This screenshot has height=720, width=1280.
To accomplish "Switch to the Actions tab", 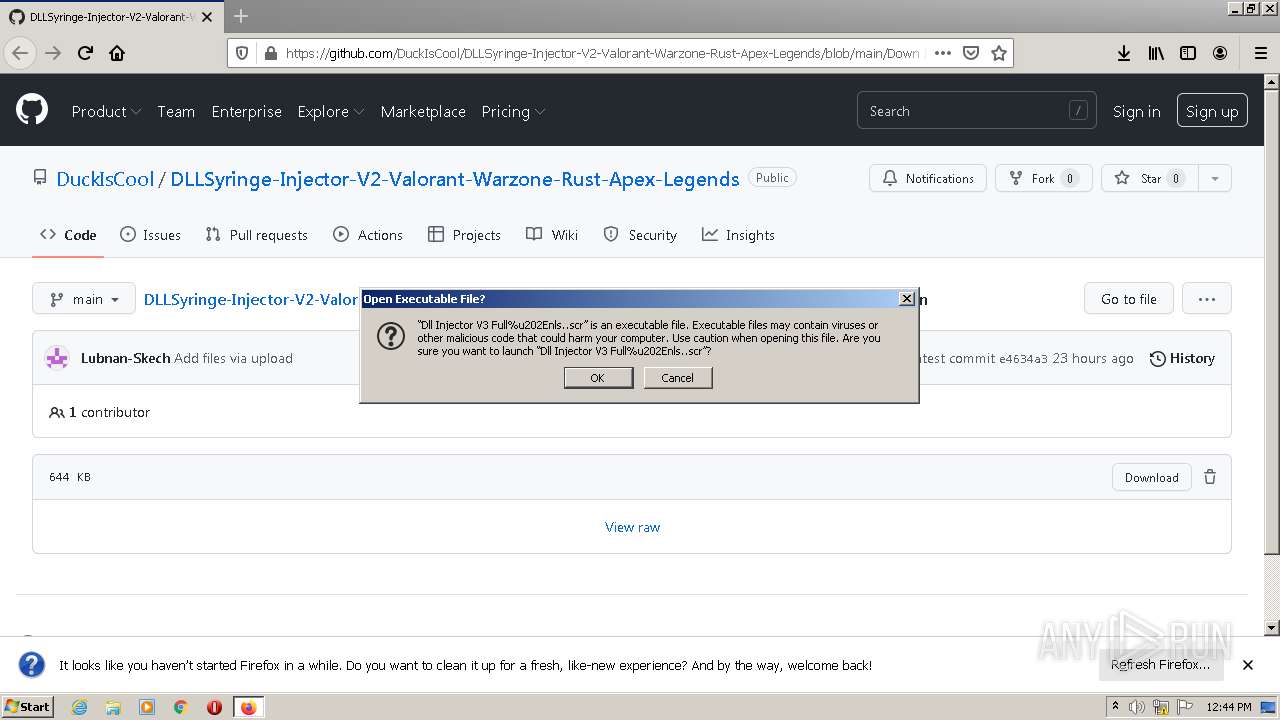I will click(368, 235).
